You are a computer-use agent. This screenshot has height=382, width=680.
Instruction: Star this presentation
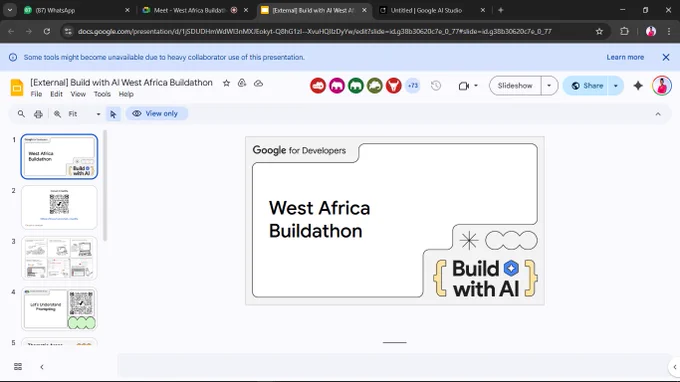coord(226,83)
